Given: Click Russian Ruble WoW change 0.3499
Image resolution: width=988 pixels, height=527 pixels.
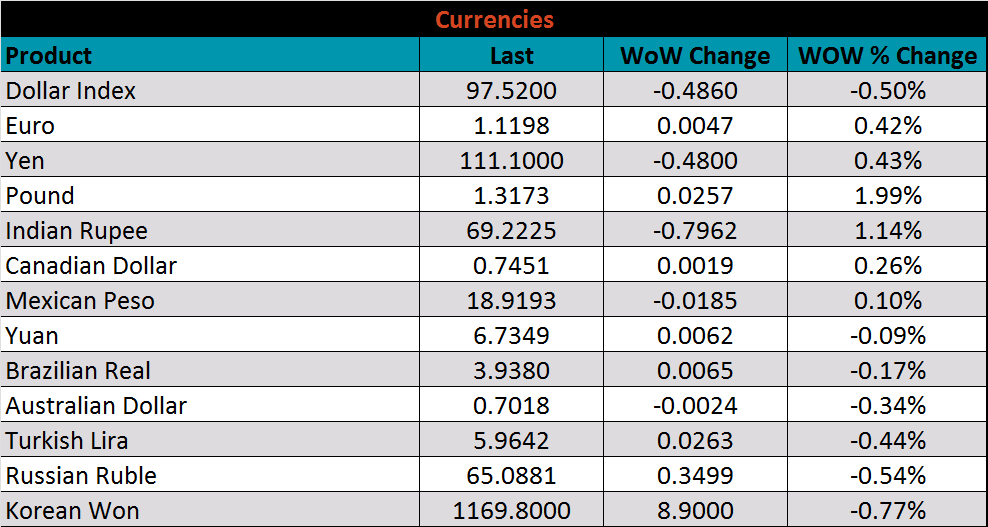Looking at the screenshot, I should pyautogui.click(x=695, y=476).
